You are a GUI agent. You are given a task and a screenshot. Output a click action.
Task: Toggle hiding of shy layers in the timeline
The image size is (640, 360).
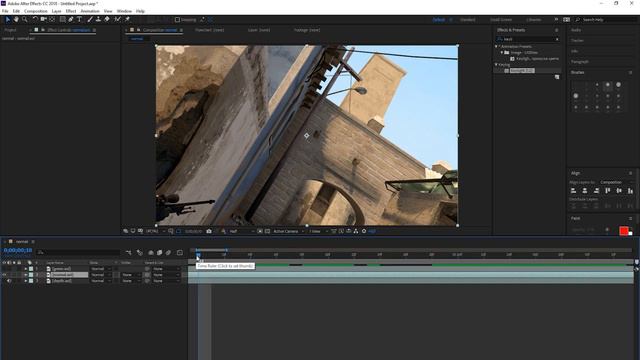[151, 253]
